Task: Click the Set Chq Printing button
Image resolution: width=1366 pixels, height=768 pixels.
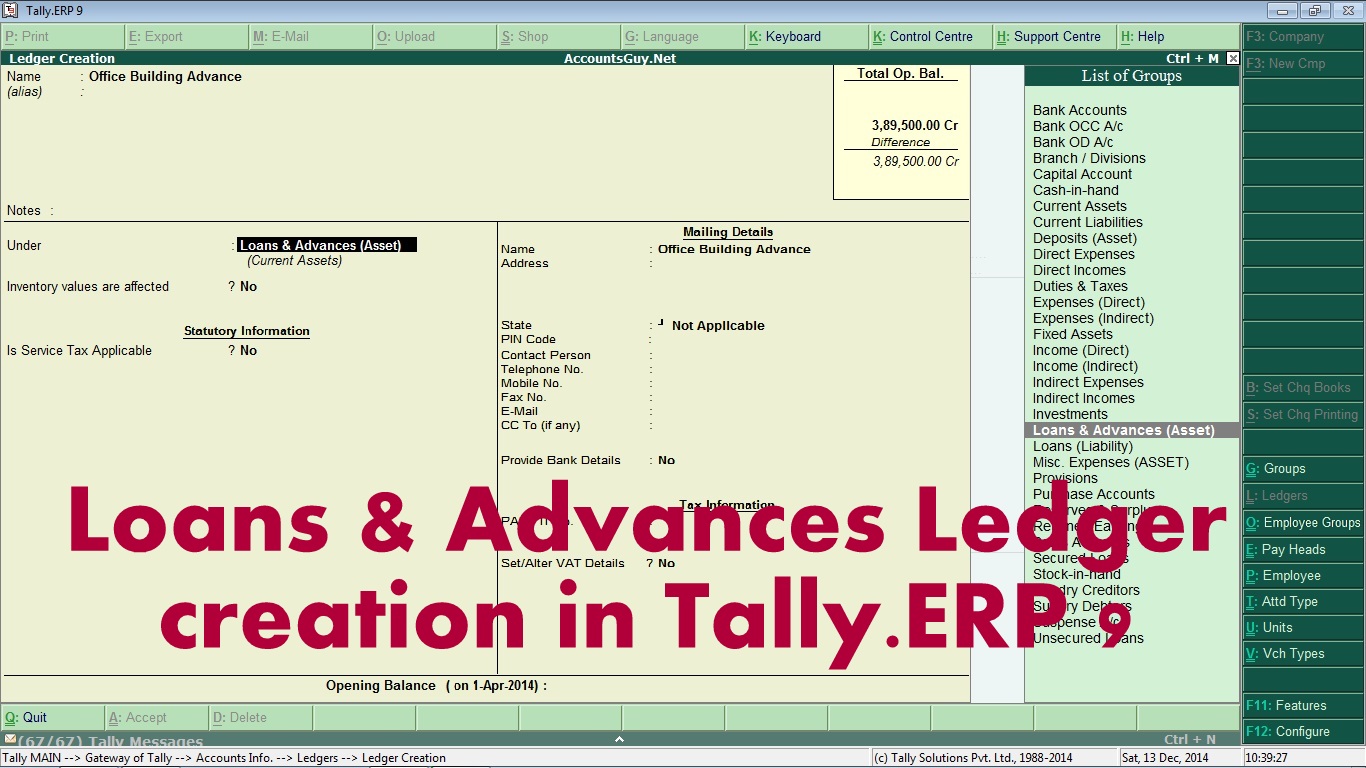Action: click(1303, 415)
